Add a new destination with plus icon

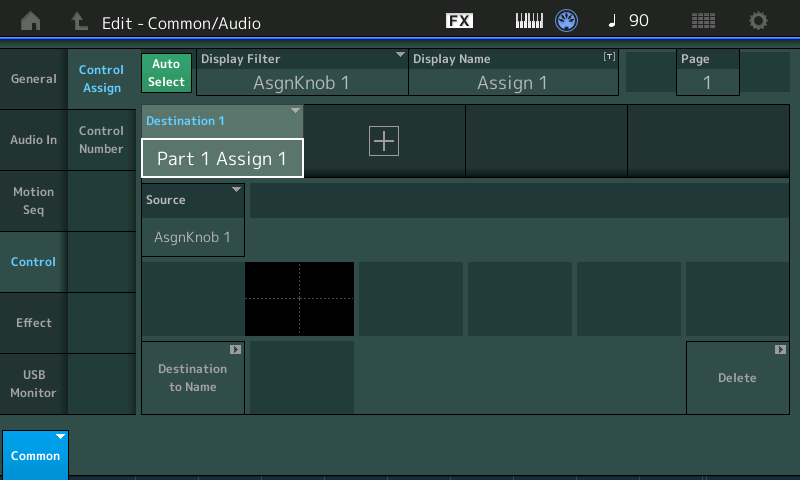(x=384, y=141)
